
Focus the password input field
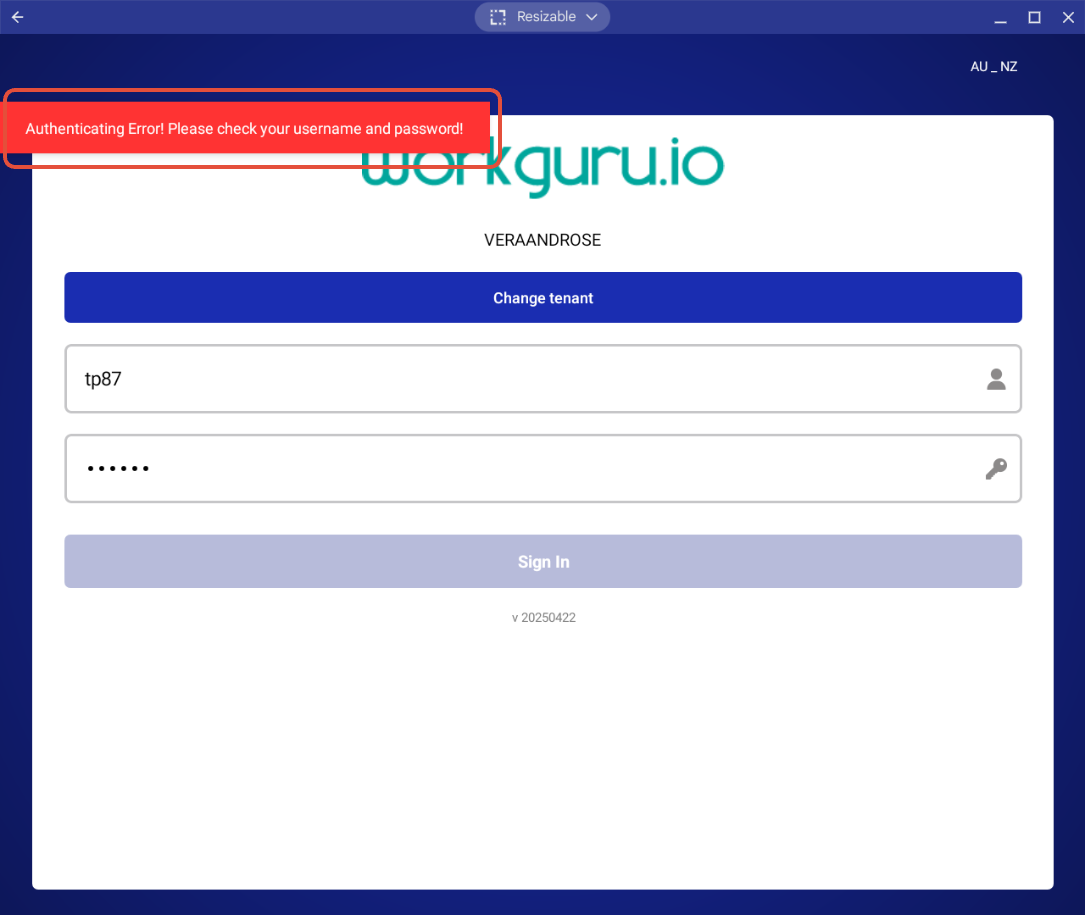click(542, 469)
